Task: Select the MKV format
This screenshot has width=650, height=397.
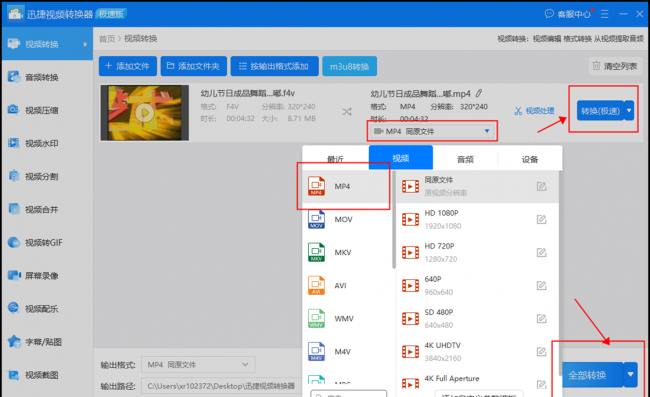Action: click(x=347, y=252)
